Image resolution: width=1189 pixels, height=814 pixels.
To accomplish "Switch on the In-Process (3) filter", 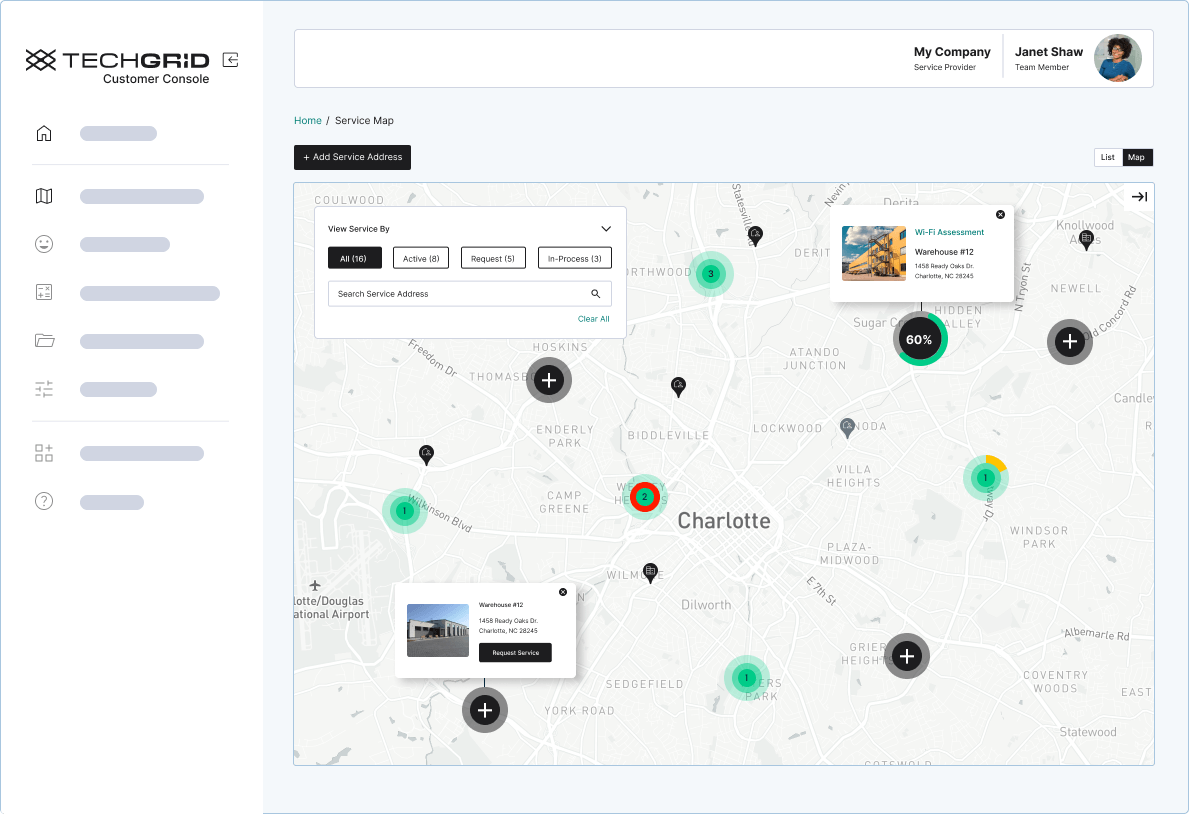I will tap(574, 257).
